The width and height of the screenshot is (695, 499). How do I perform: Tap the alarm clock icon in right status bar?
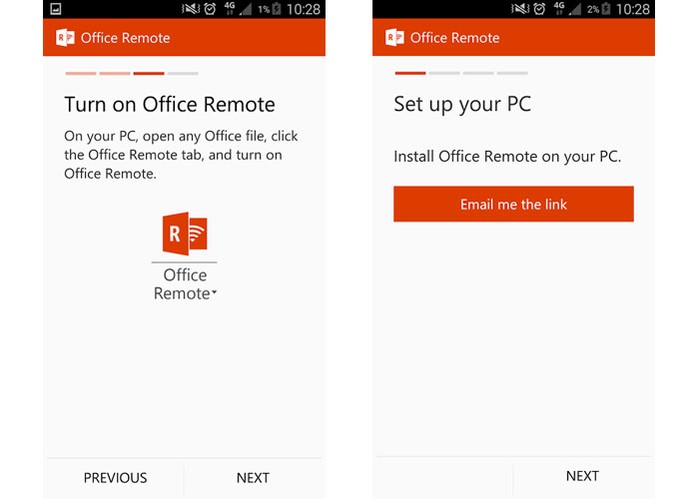[539, 9]
